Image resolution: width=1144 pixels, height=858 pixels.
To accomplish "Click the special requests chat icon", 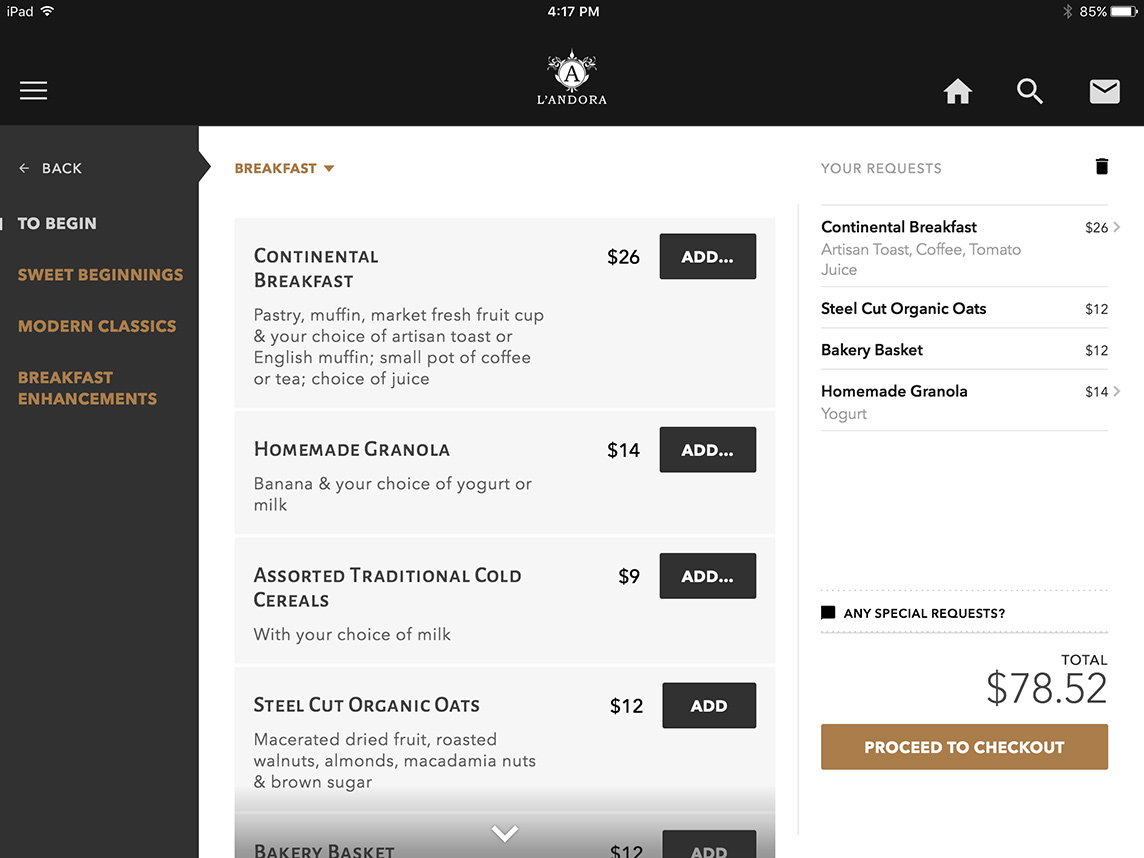I will coord(828,613).
